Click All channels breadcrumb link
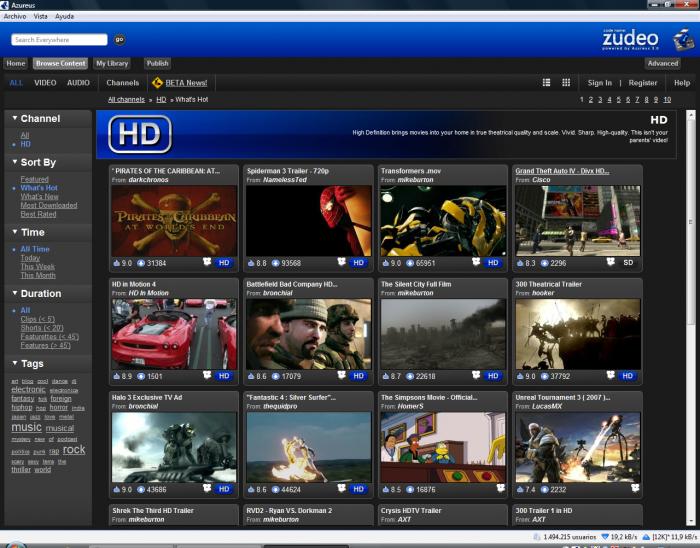The image size is (700, 548). [x=126, y=100]
